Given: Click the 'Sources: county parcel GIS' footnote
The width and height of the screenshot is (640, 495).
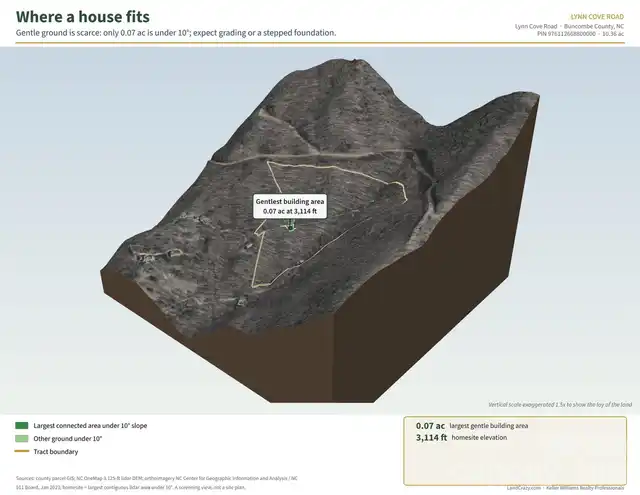Looking at the screenshot, I should click(x=157, y=483).
